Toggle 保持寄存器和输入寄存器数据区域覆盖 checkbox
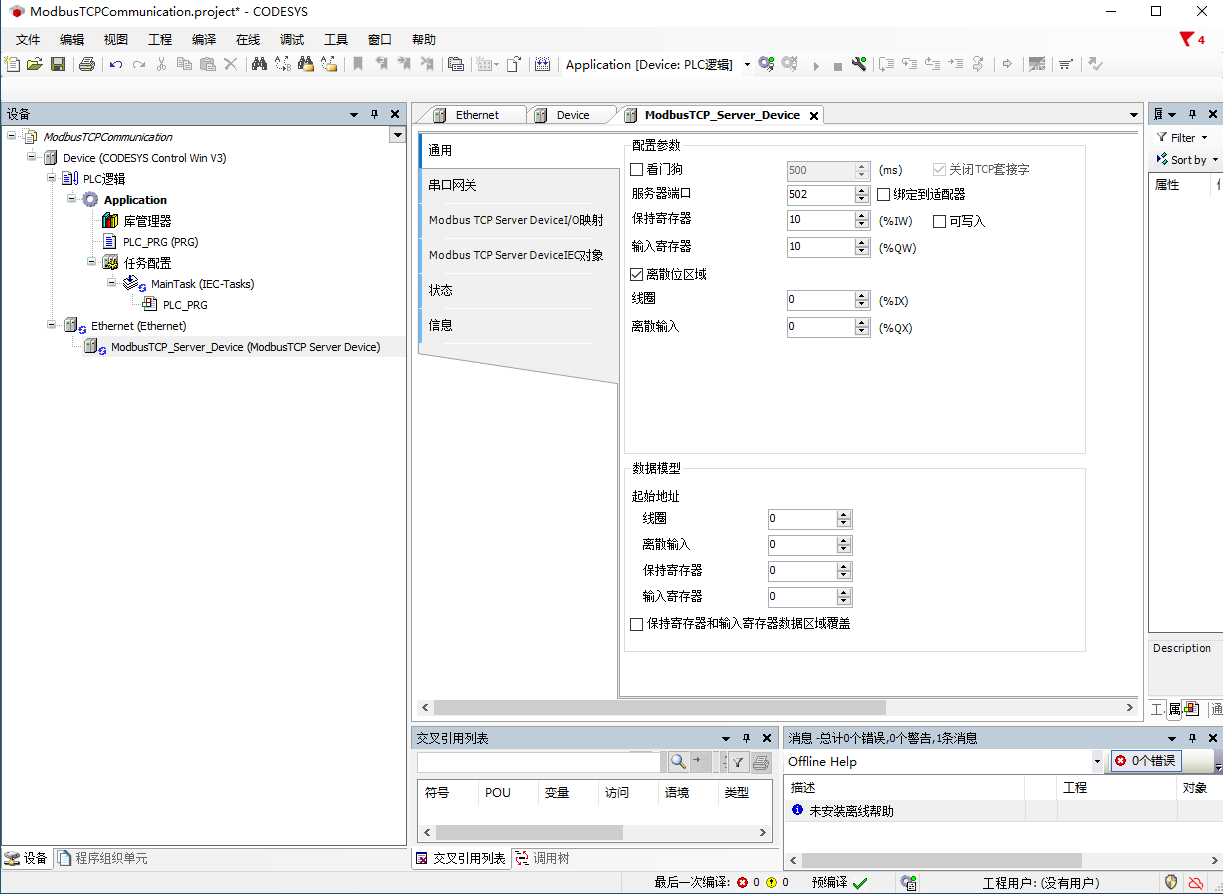Viewport: 1223px width, 894px height. 637,624
